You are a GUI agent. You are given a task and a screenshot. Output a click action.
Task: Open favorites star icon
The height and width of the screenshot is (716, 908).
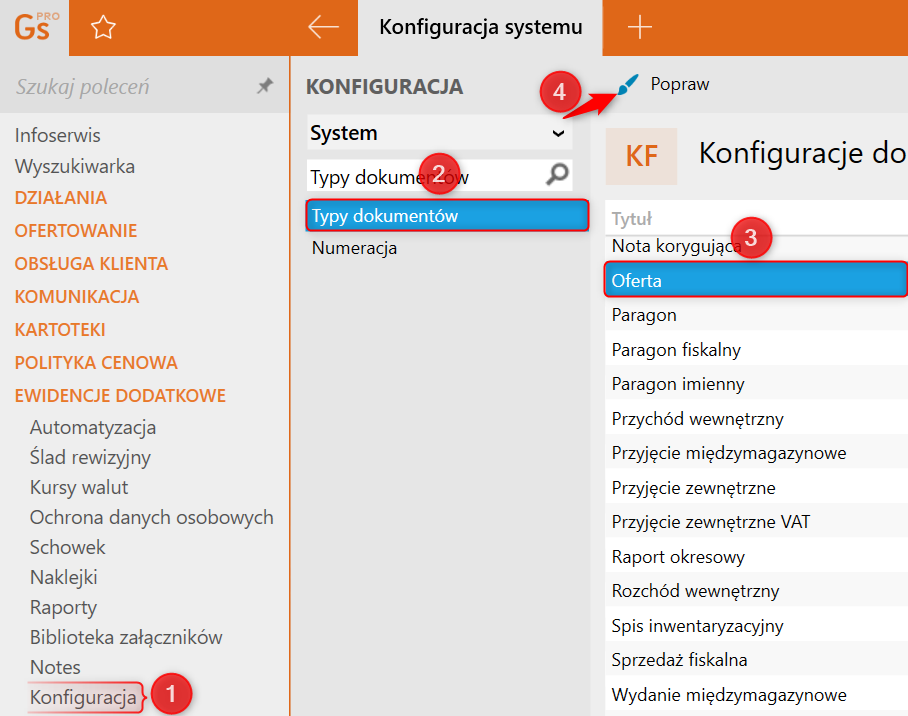(103, 27)
